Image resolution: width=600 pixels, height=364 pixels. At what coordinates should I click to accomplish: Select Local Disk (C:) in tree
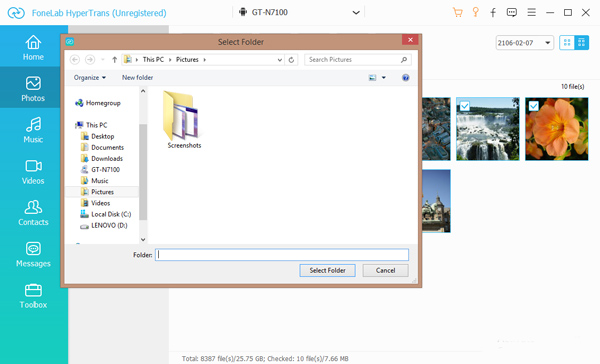tap(106, 214)
